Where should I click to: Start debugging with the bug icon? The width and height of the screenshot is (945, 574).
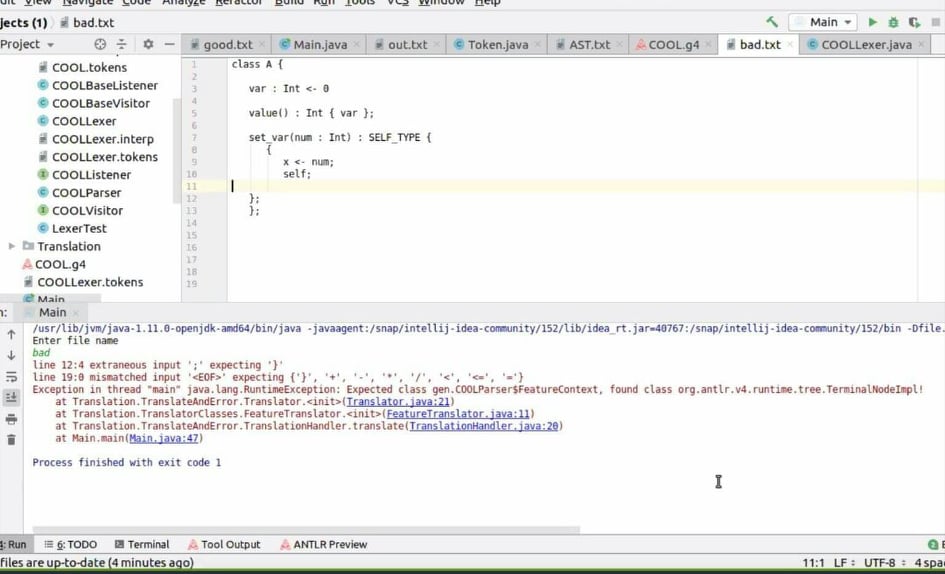[893, 22]
